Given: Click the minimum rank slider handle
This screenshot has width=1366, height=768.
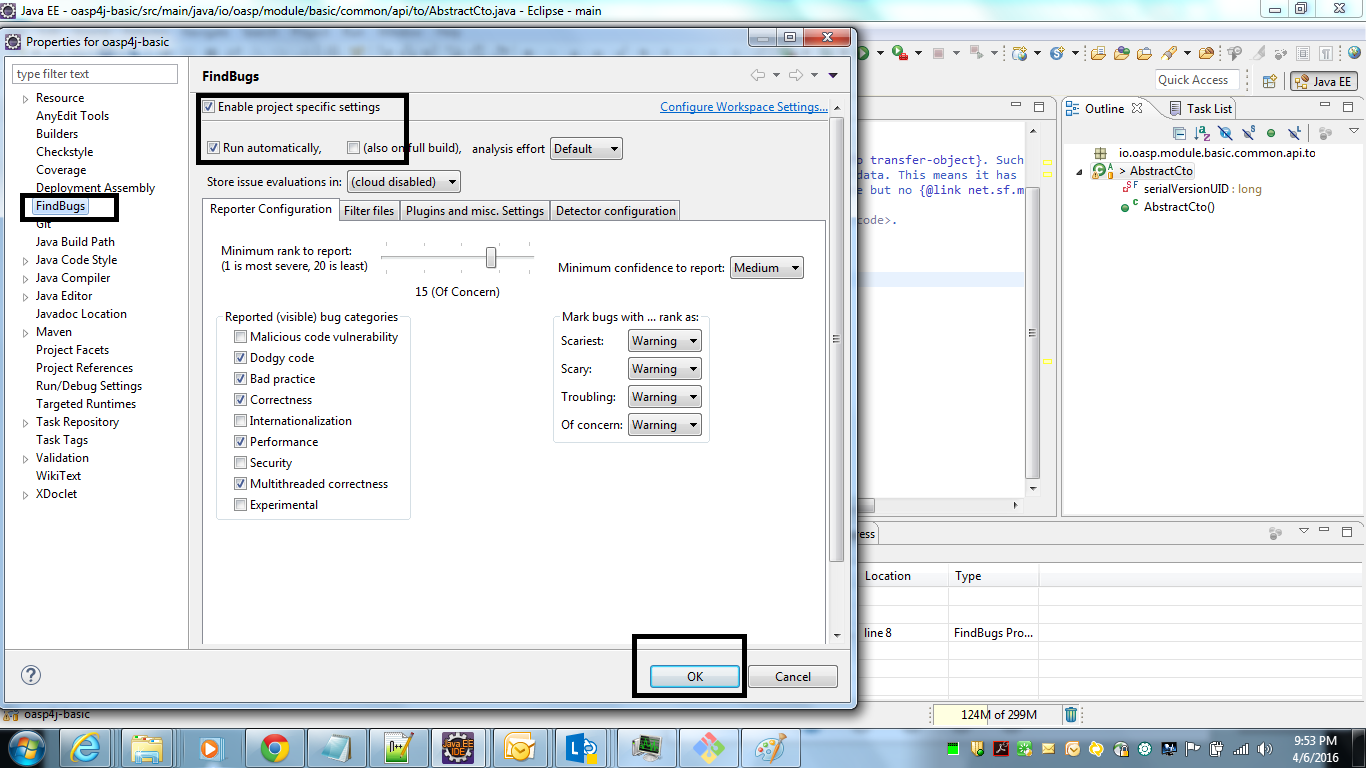Looking at the screenshot, I should [491, 258].
